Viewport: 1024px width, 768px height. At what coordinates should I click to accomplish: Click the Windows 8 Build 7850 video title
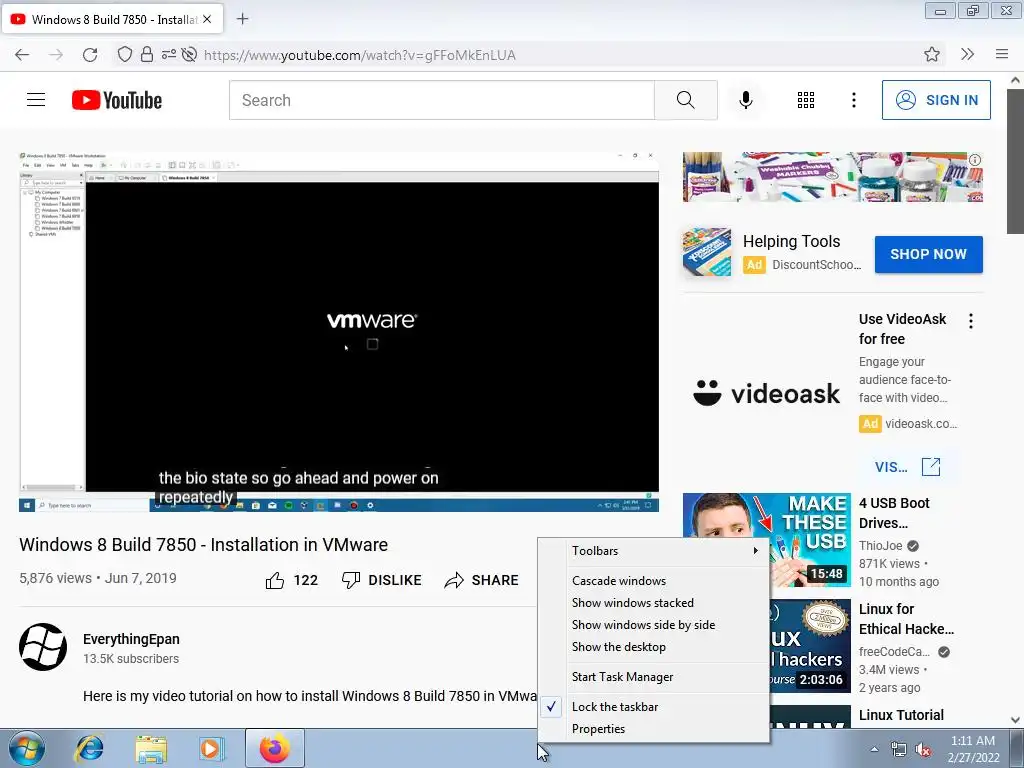(203, 545)
